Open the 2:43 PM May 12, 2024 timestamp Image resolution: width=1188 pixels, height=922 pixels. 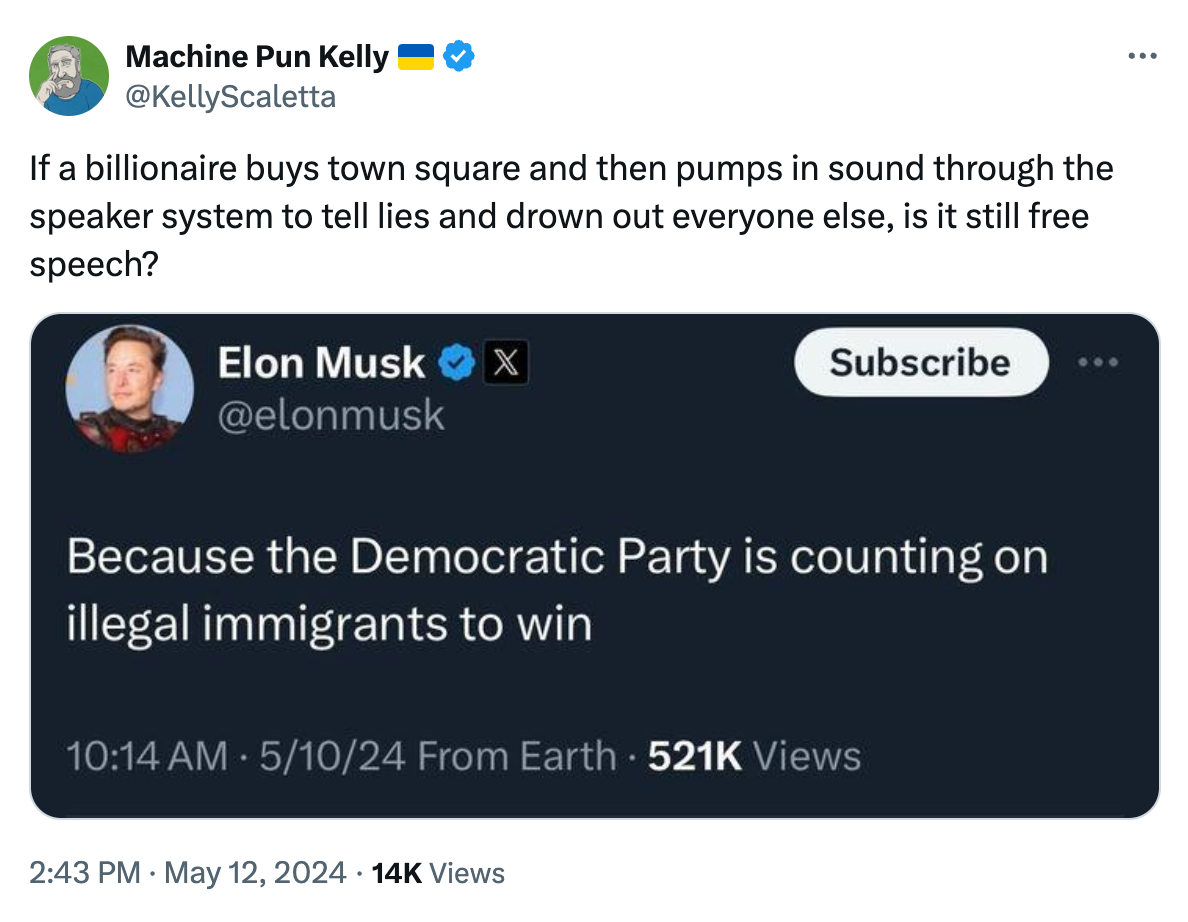click(x=188, y=873)
